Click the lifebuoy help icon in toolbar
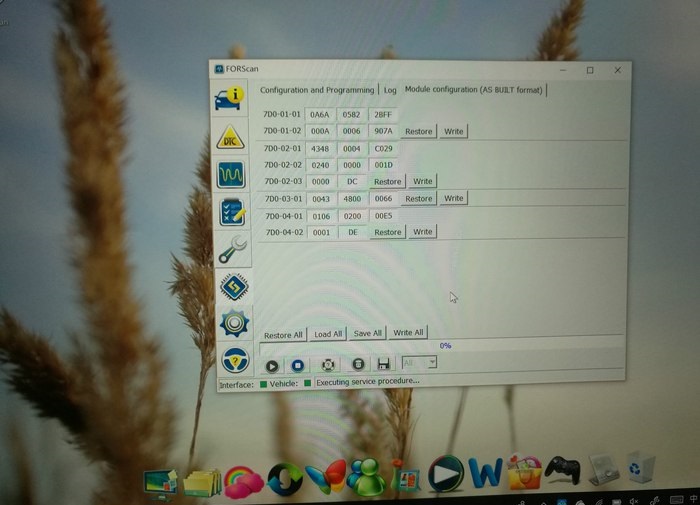 (328, 365)
